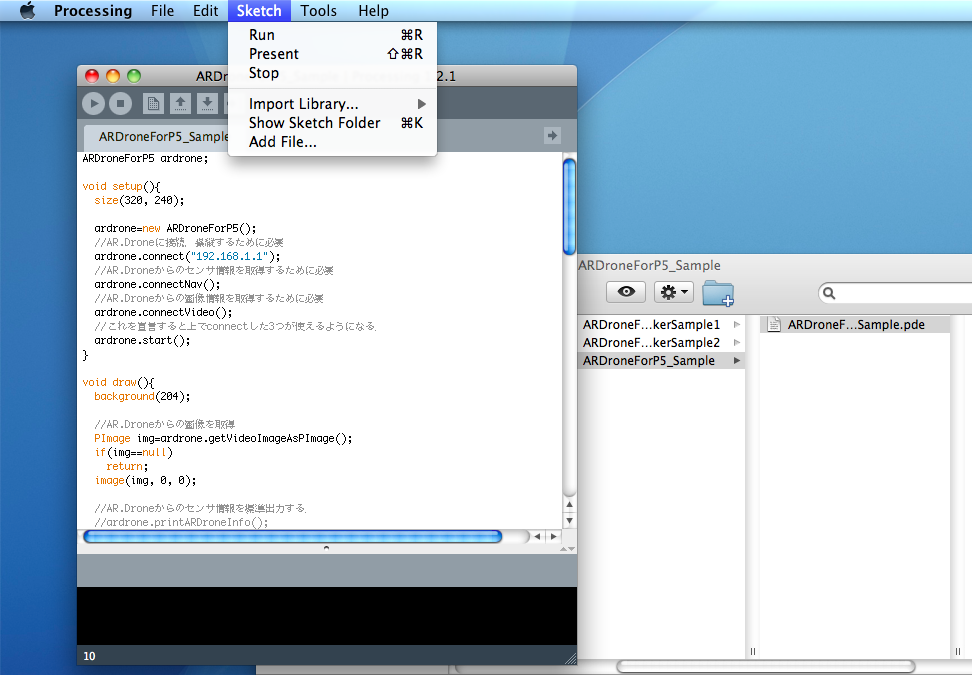Click the Stop button in Processing toolbar
This screenshot has width=972, height=675.
tap(121, 104)
